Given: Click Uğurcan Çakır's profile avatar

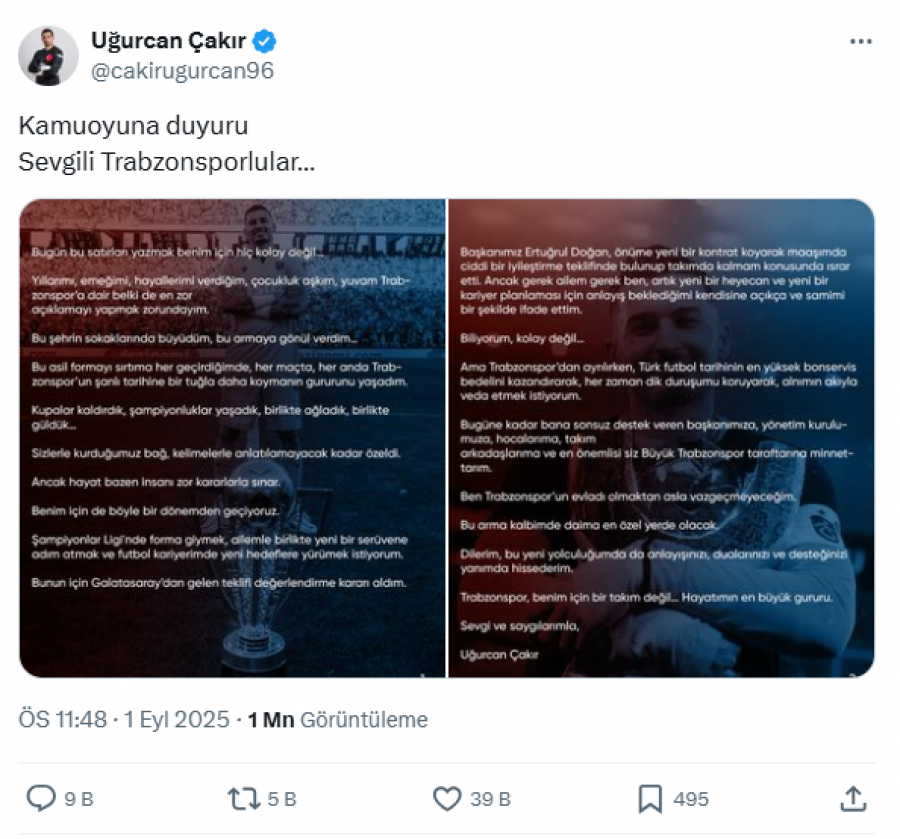Looking at the screenshot, I should 48,56.
